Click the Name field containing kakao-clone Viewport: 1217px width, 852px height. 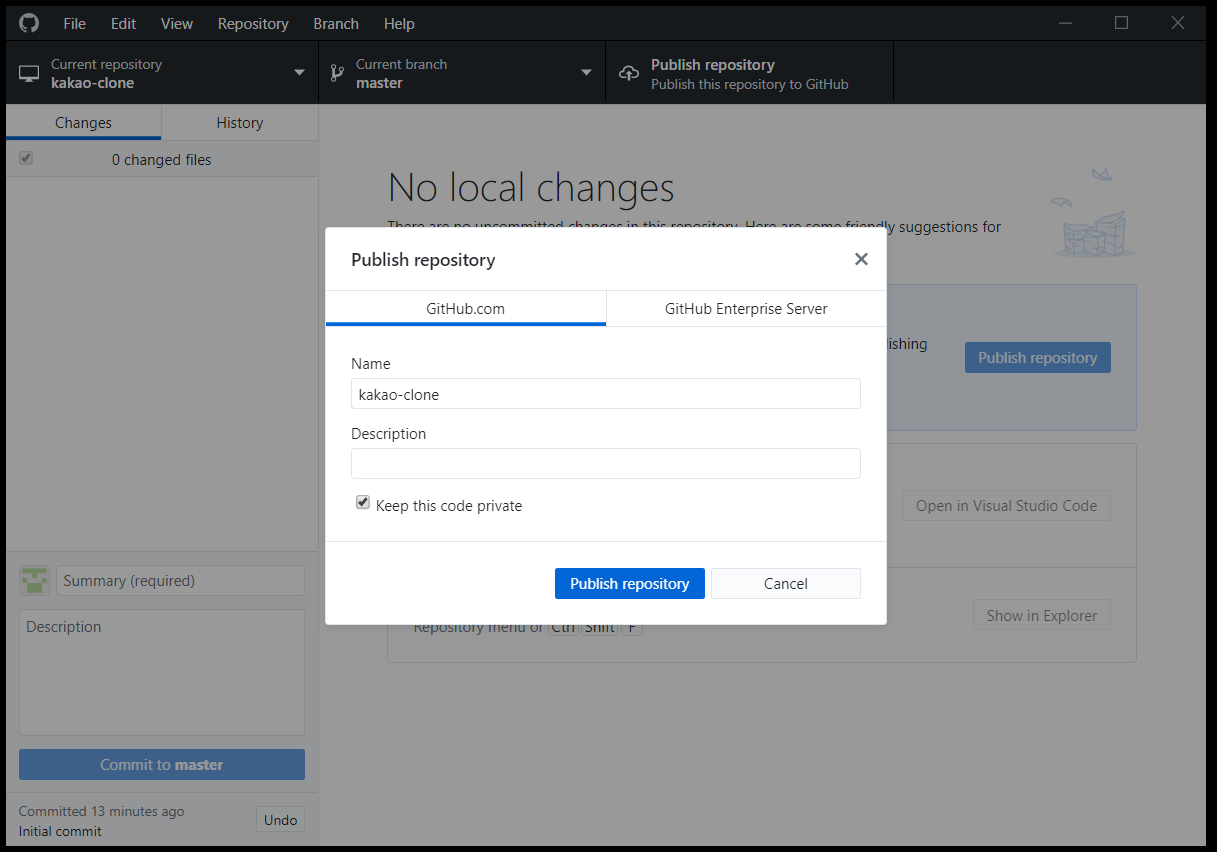(606, 394)
